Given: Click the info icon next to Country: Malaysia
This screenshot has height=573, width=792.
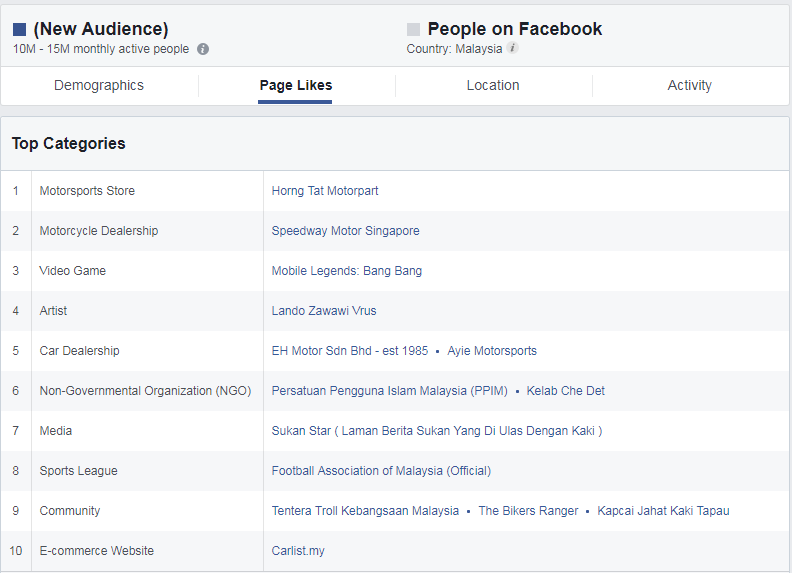Looking at the screenshot, I should [512, 48].
